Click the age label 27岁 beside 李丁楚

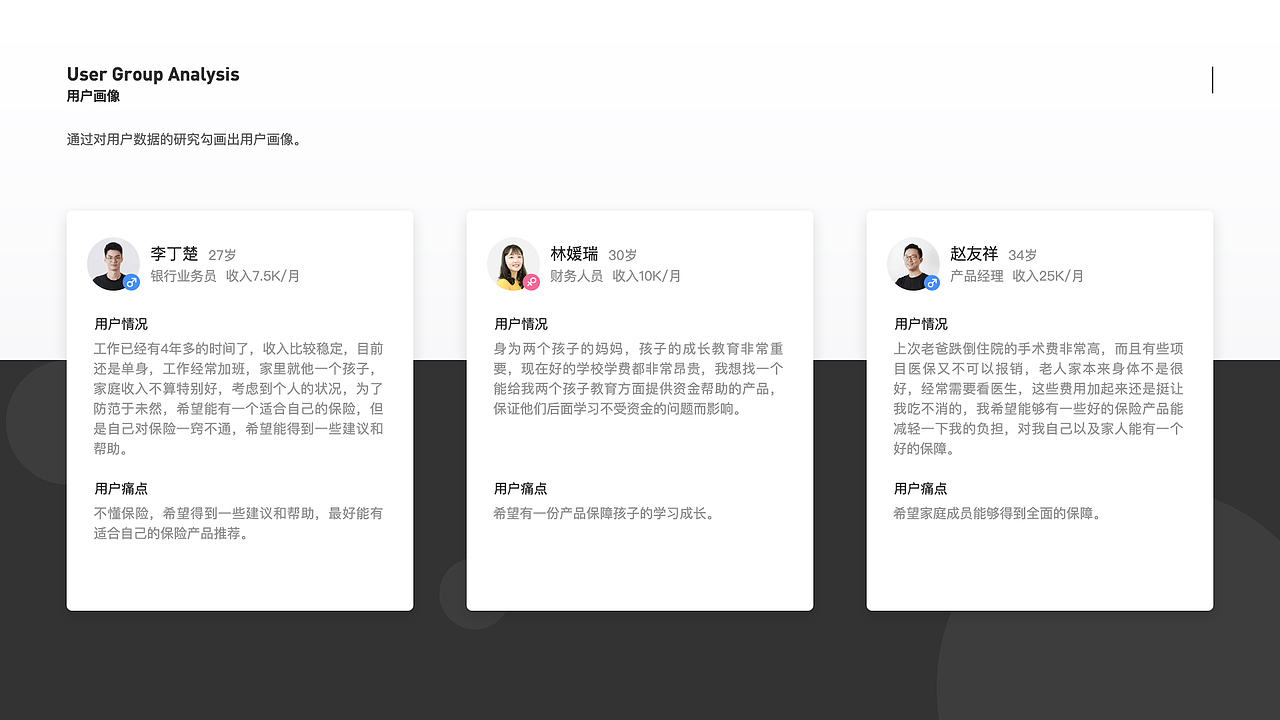point(221,255)
